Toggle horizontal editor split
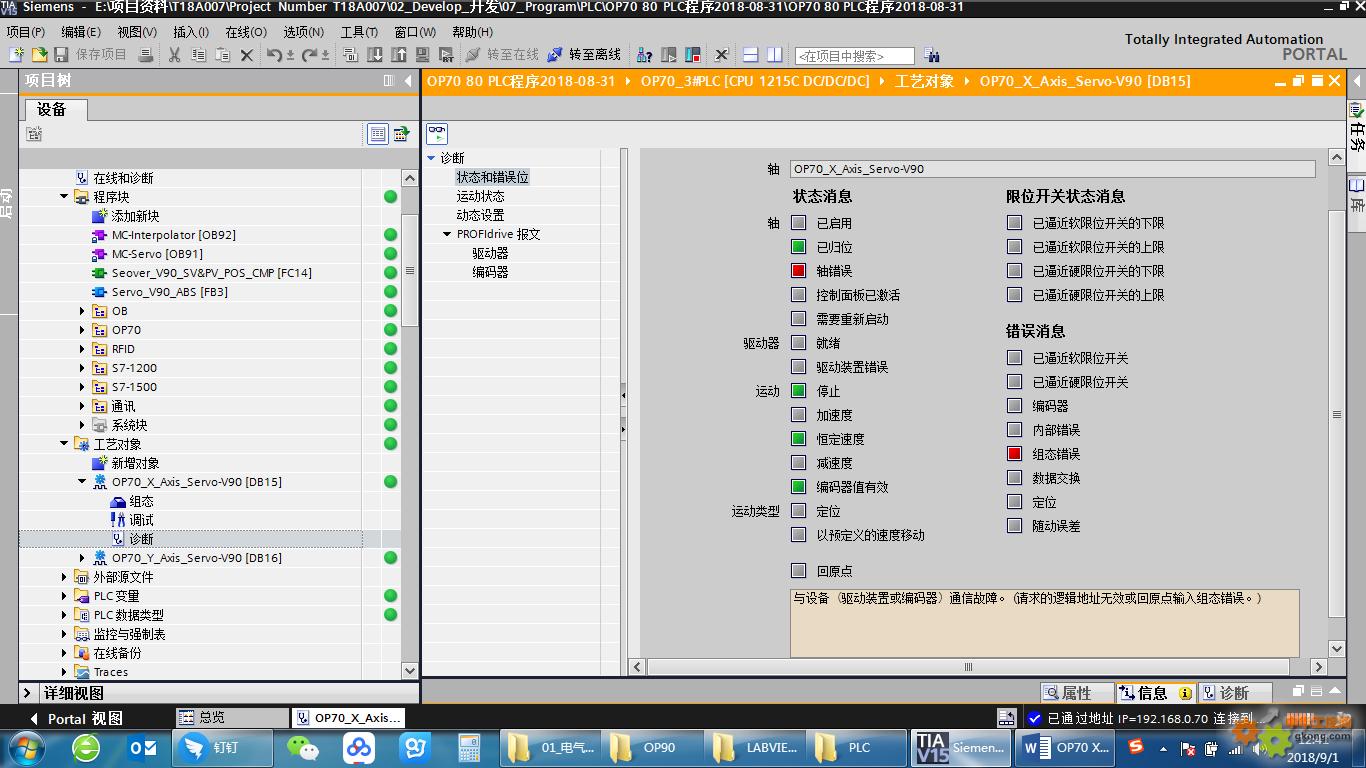The width and height of the screenshot is (1366, 768). [750, 55]
